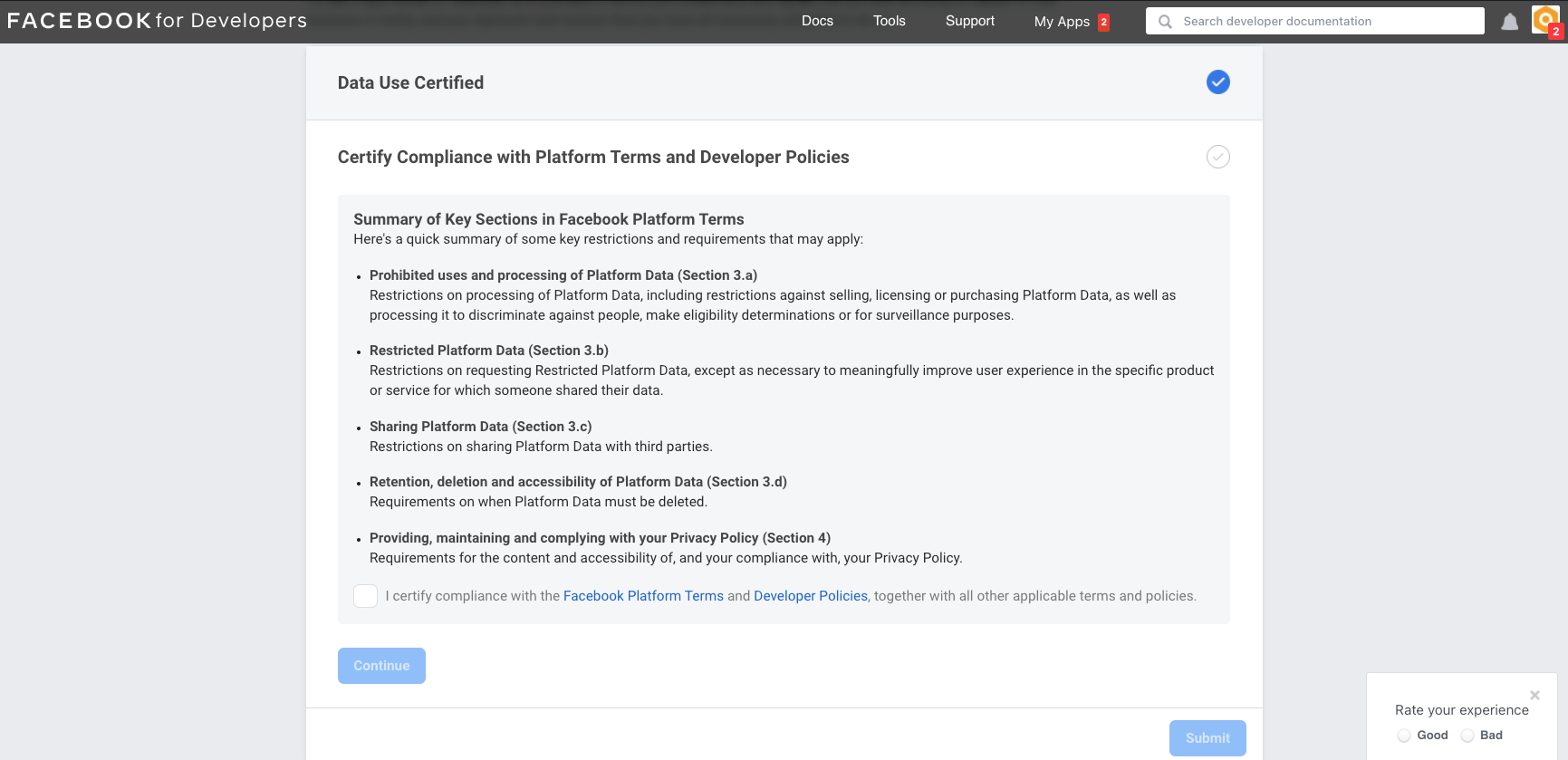Click 'Restrictions on sharing Platform Data with third parties.'

[541, 447]
